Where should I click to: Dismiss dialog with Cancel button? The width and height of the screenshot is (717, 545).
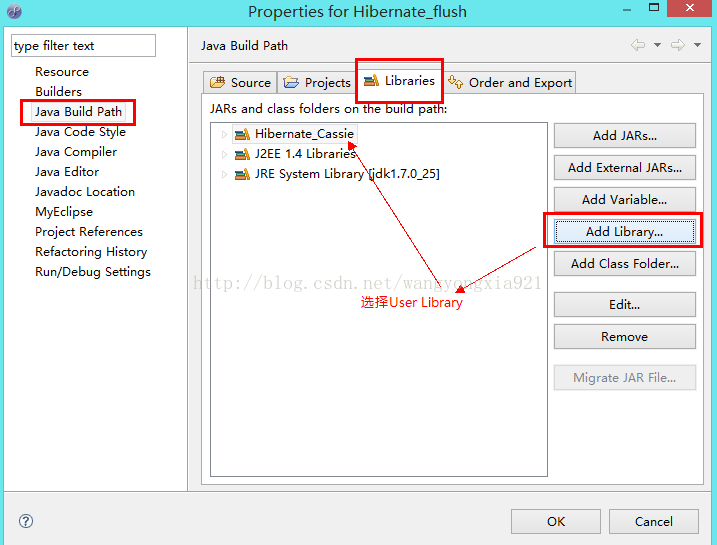point(653,521)
